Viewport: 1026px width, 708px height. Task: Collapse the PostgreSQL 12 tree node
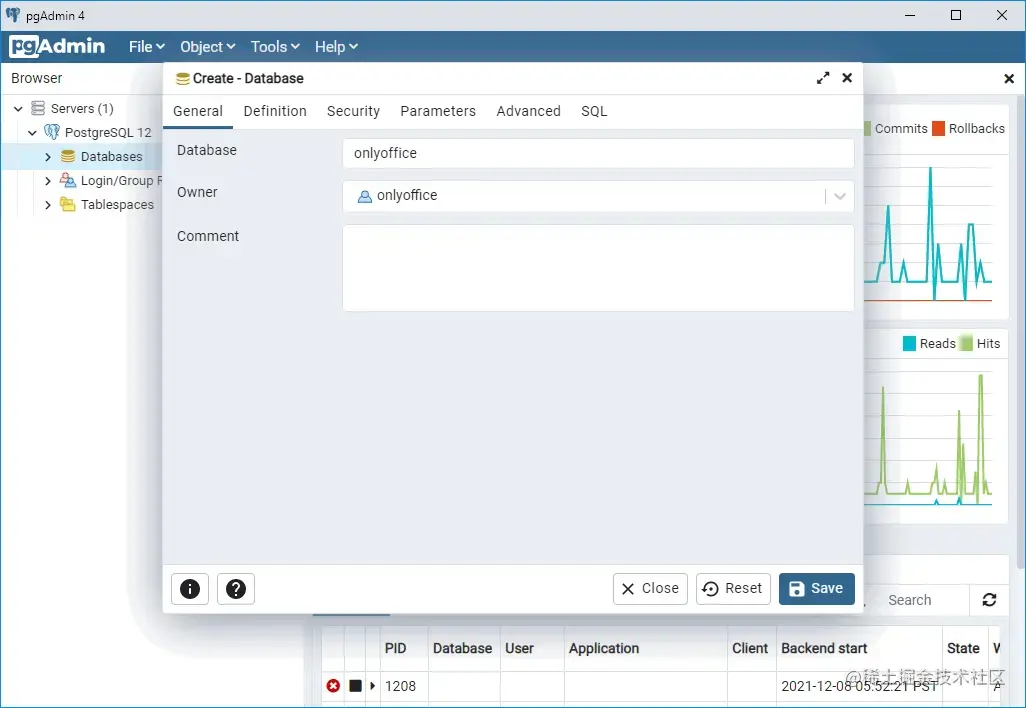tap(32, 133)
